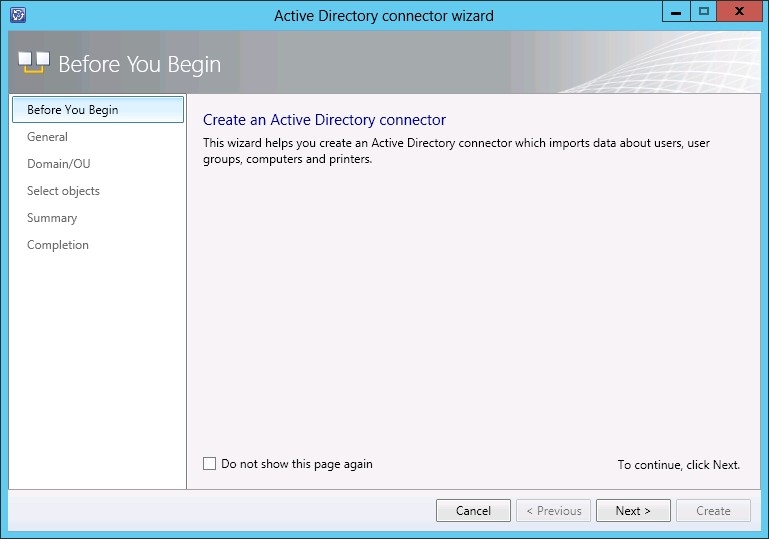Check Do not show this page again
Screen dimensions: 769x539
tap(209, 463)
